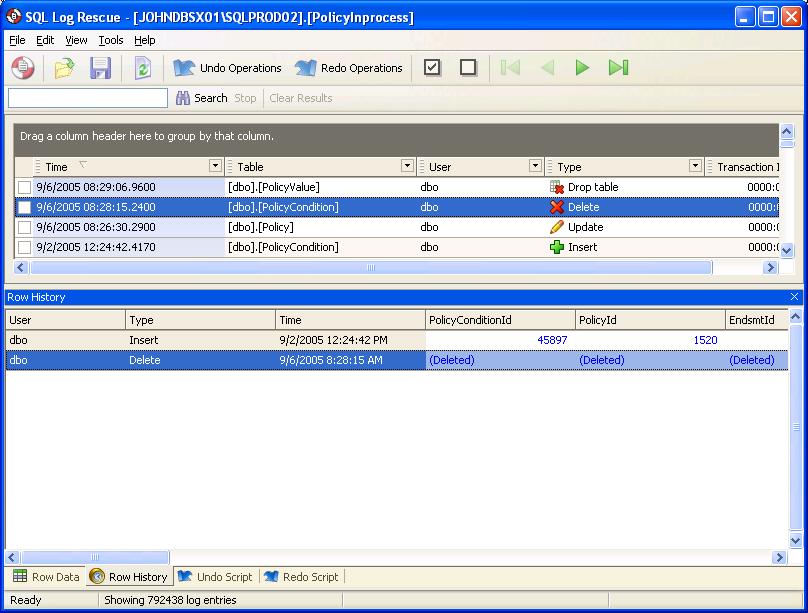The height and width of the screenshot is (613, 808).
Task: Select the [dbo].[PolicyValue] table cell
Action: [321, 187]
